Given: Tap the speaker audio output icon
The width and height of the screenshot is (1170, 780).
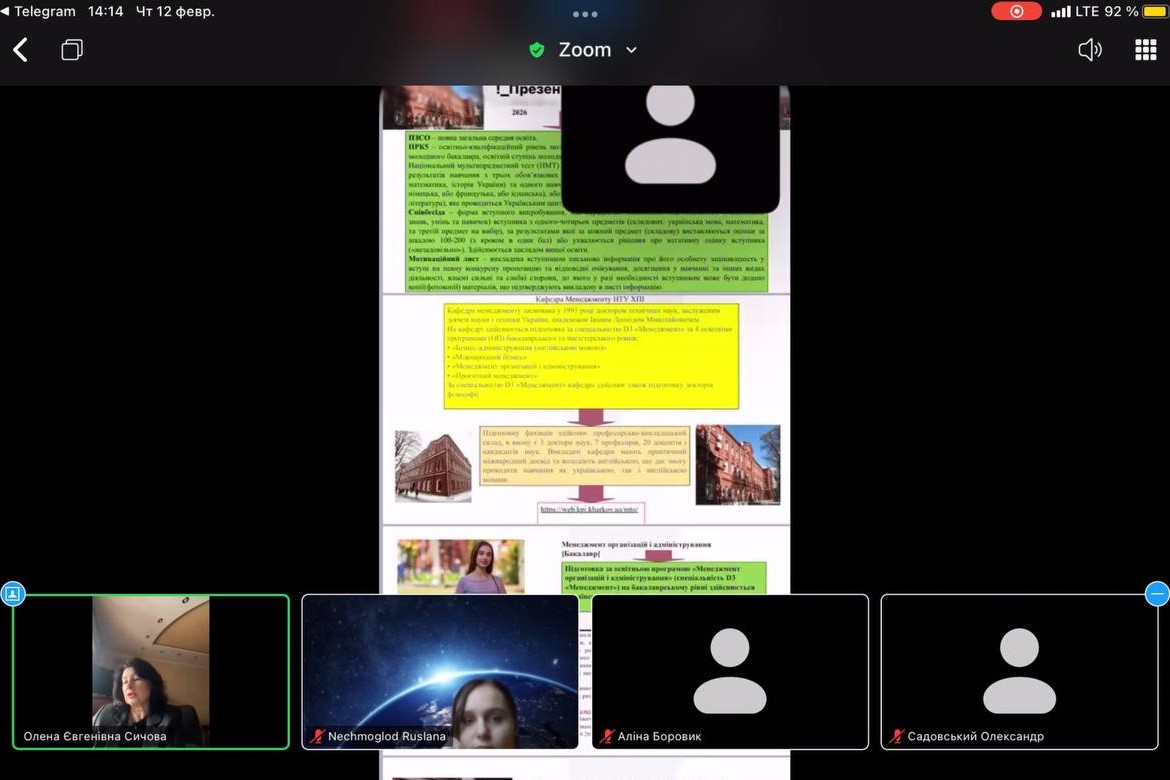Looking at the screenshot, I should [1089, 50].
